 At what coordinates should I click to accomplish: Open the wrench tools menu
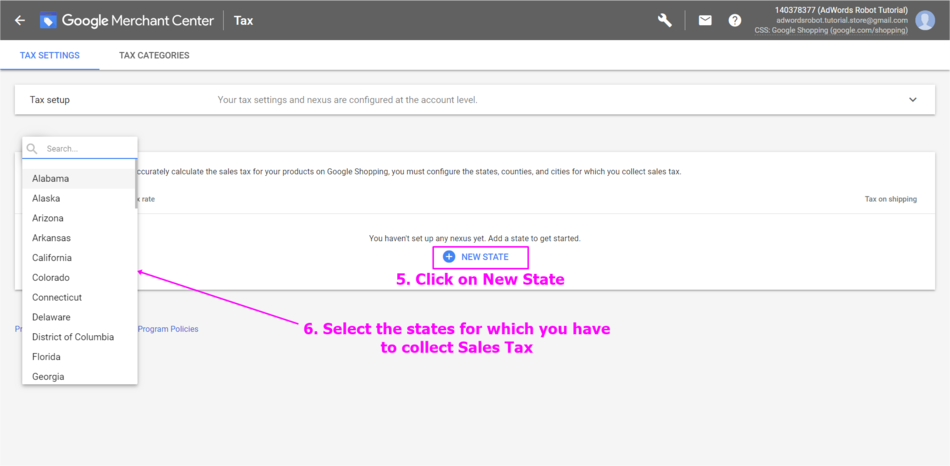665,20
